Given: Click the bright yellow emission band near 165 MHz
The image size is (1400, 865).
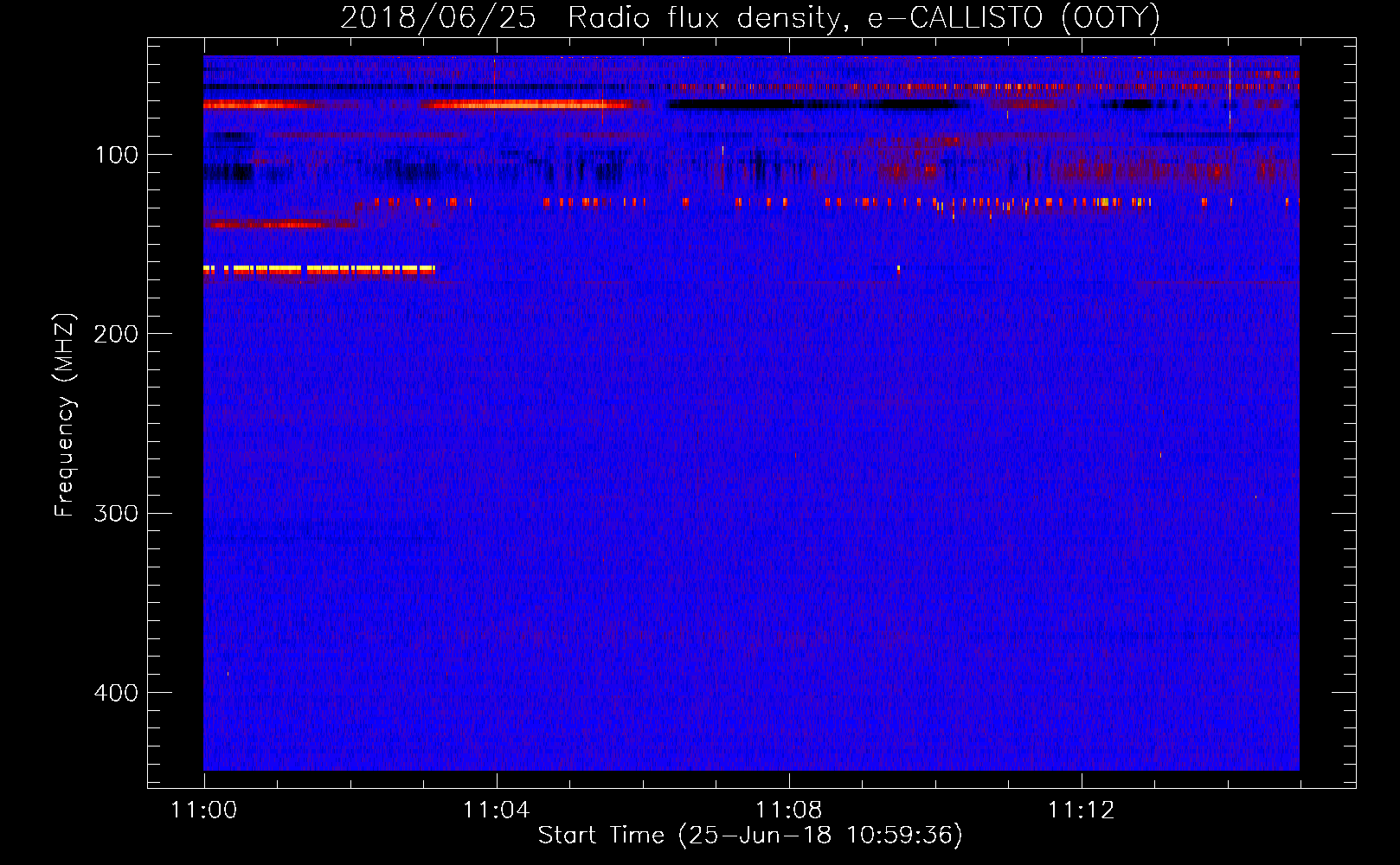Looking at the screenshot, I should tap(319, 270).
